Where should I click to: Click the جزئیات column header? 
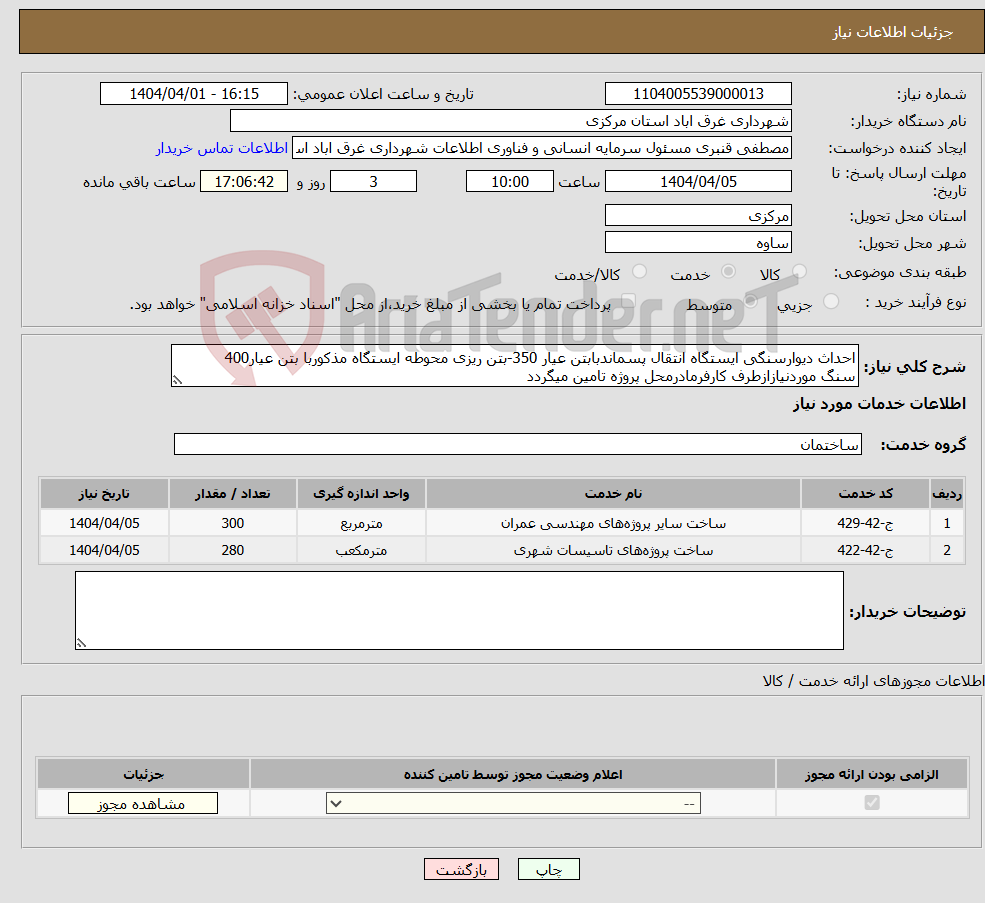pyautogui.click(x=143, y=775)
